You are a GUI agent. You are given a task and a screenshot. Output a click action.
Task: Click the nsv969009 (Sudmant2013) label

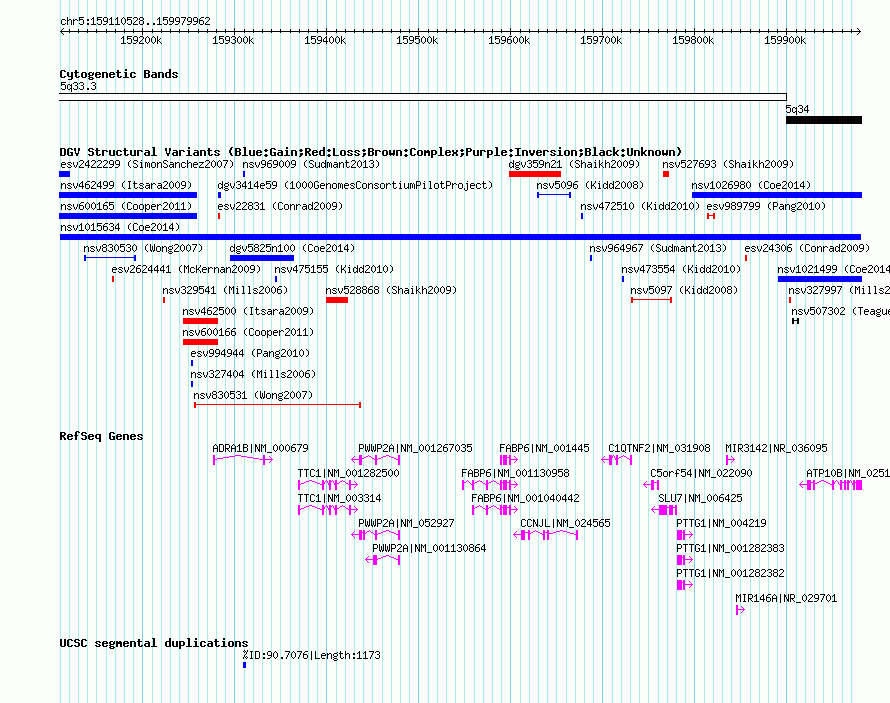pyautogui.click(x=311, y=164)
